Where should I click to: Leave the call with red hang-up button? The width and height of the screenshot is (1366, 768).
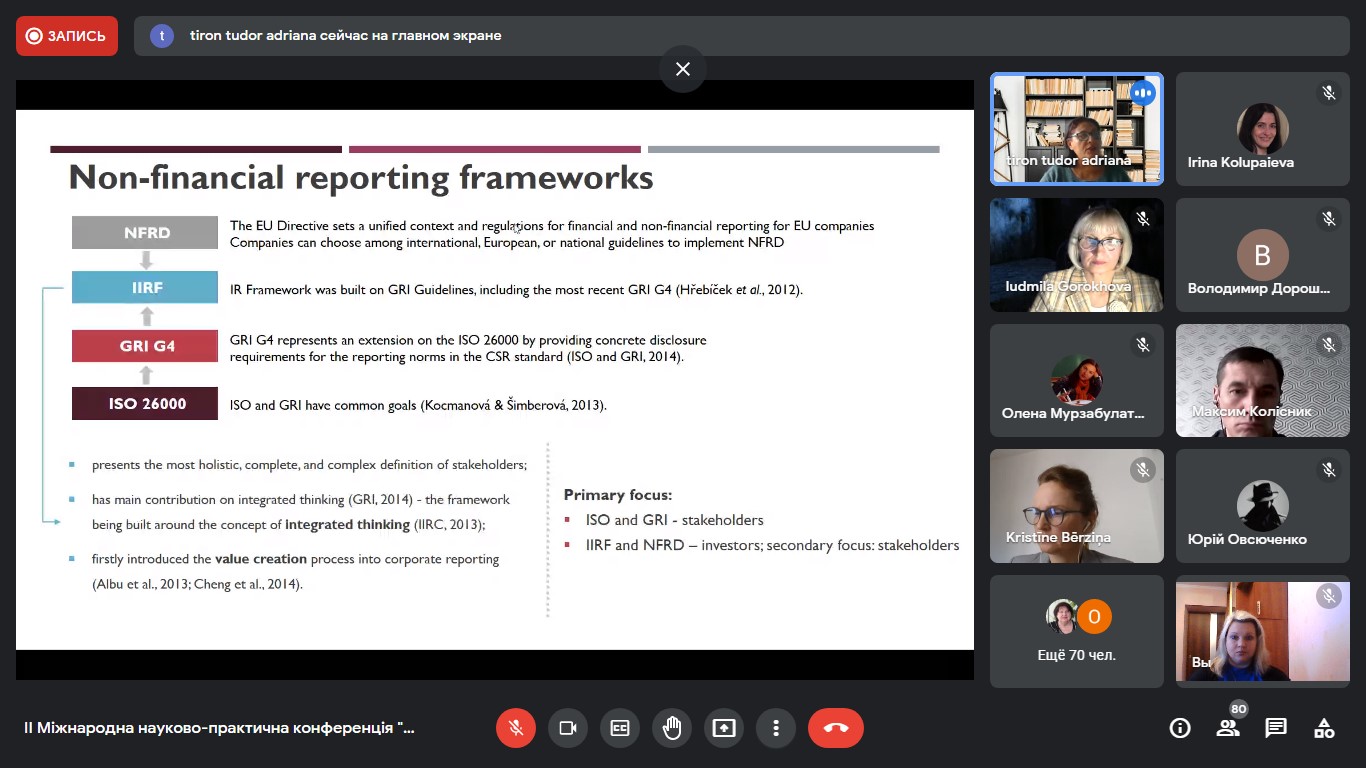836,728
